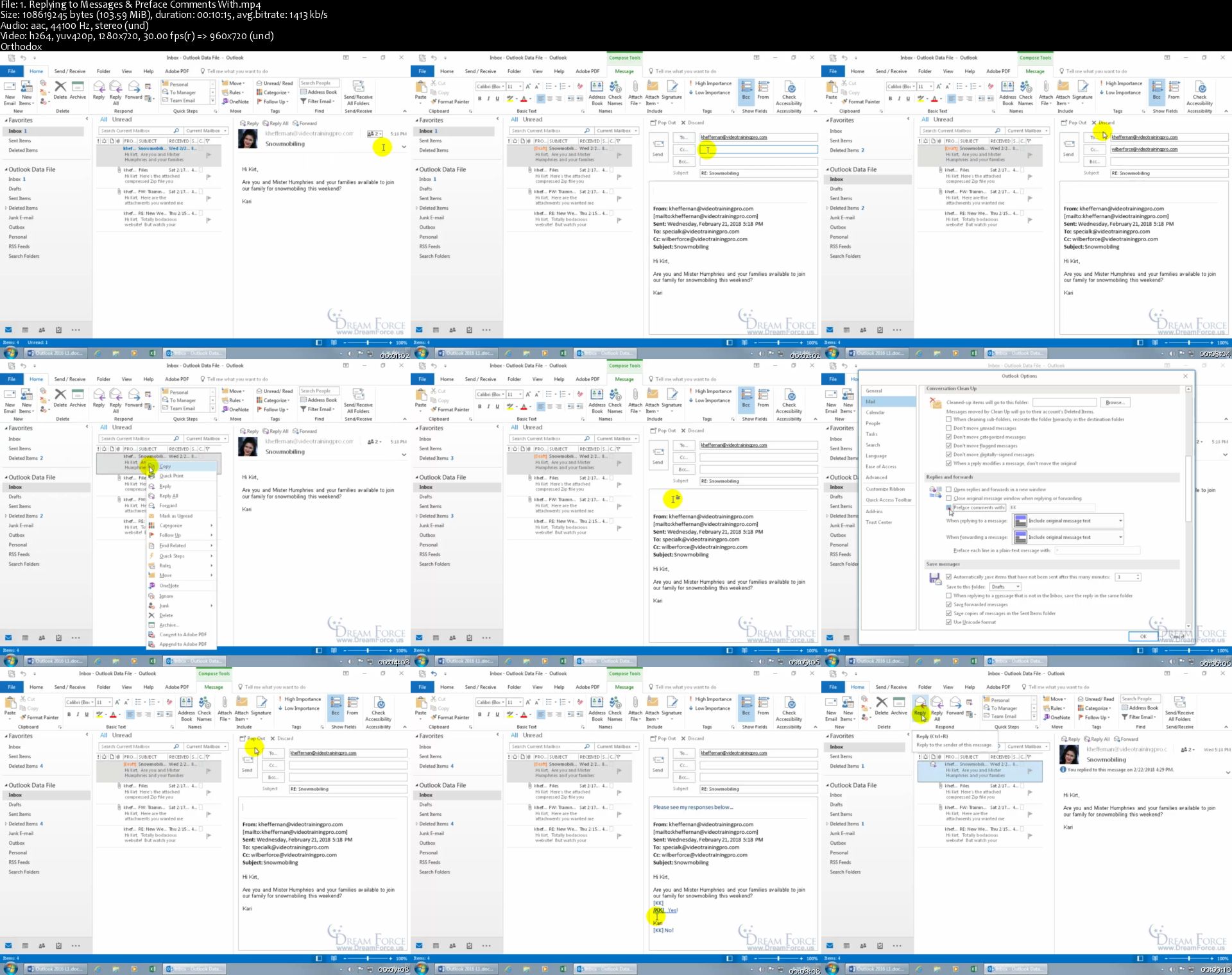Open Calendar navigation icon in the 00:01:02 frame

coord(25,330)
